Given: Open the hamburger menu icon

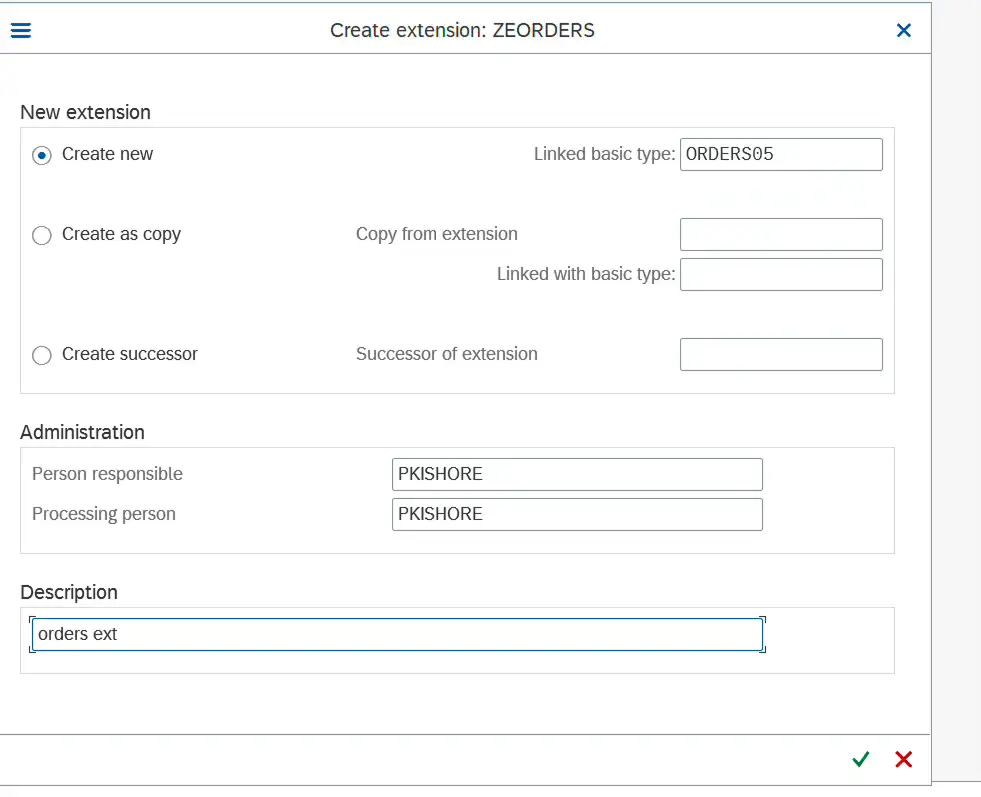Looking at the screenshot, I should tap(20, 30).
